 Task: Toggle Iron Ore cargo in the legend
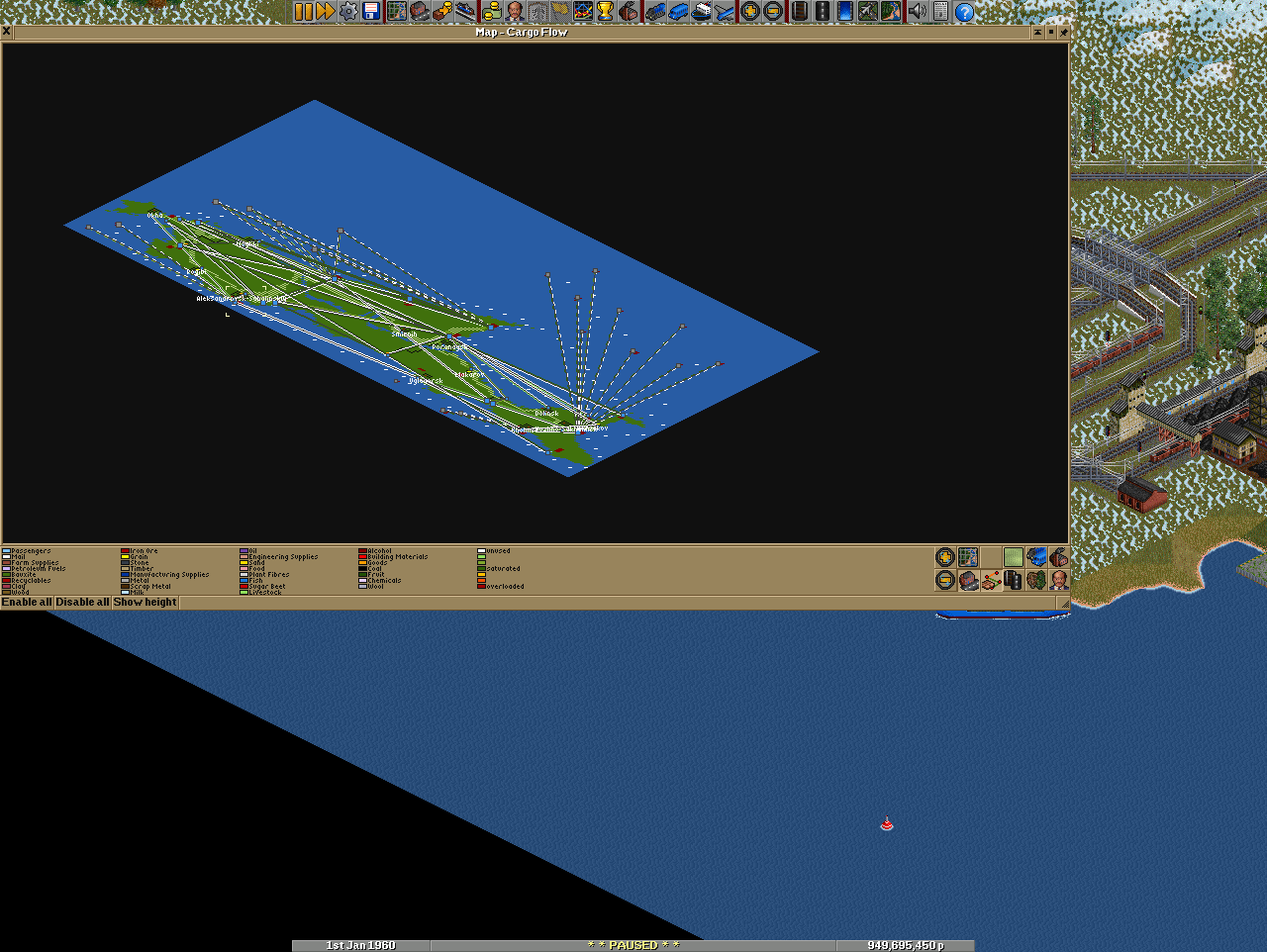(x=140, y=551)
